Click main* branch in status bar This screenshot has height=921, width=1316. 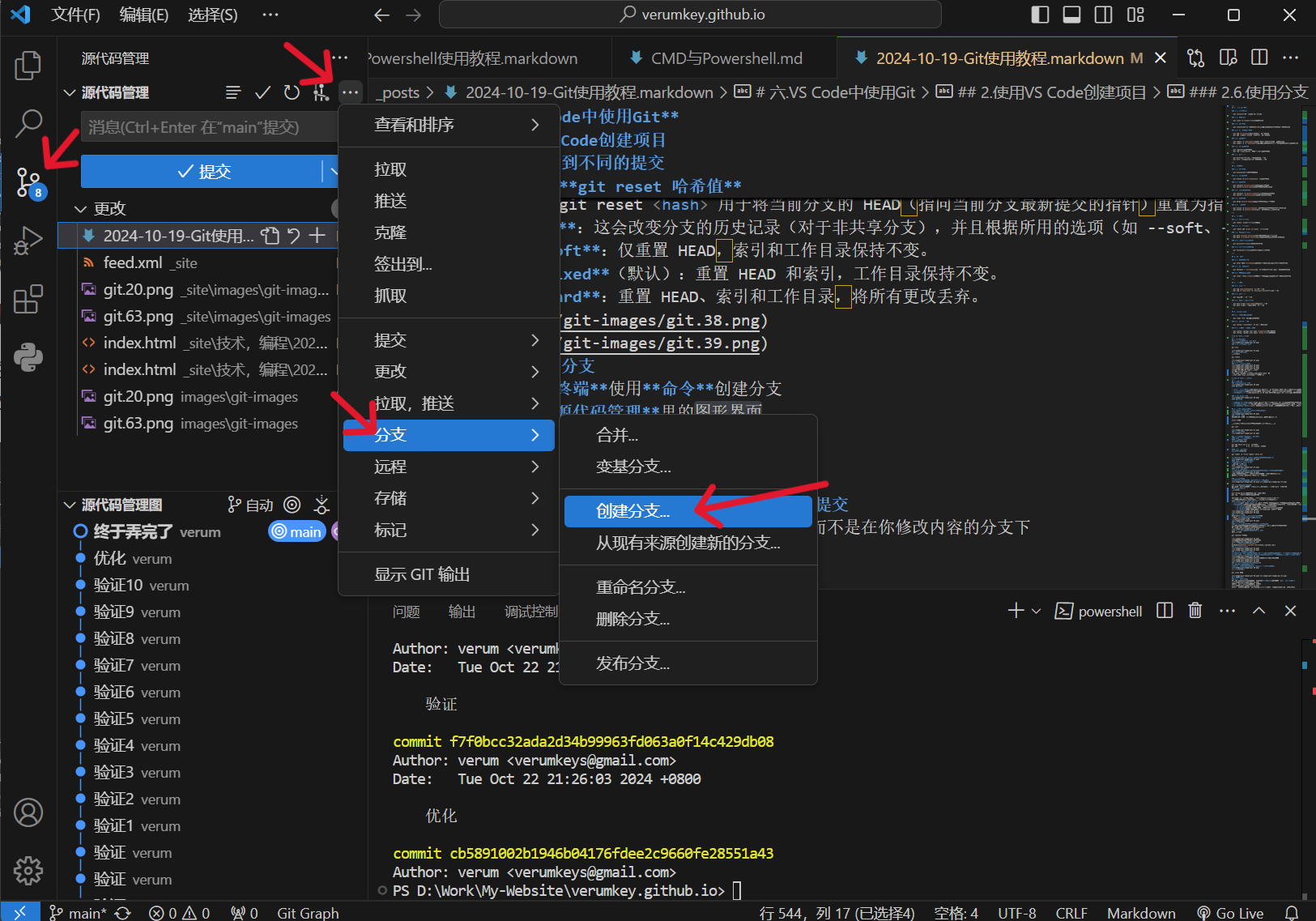pyautogui.click(x=77, y=912)
